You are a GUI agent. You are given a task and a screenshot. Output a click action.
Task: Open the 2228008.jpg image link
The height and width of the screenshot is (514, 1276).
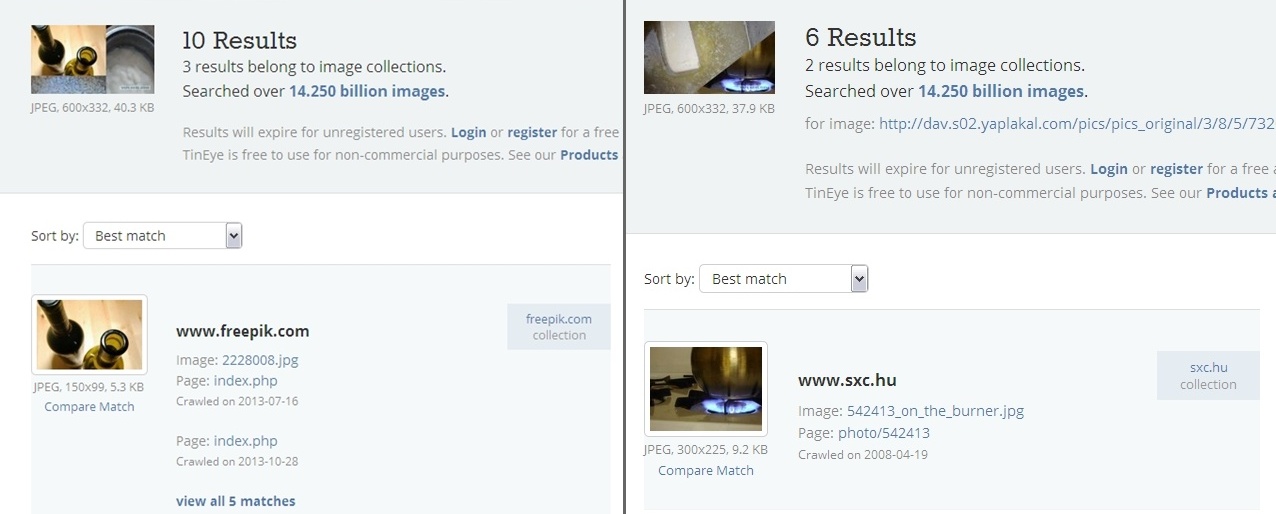coord(260,360)
